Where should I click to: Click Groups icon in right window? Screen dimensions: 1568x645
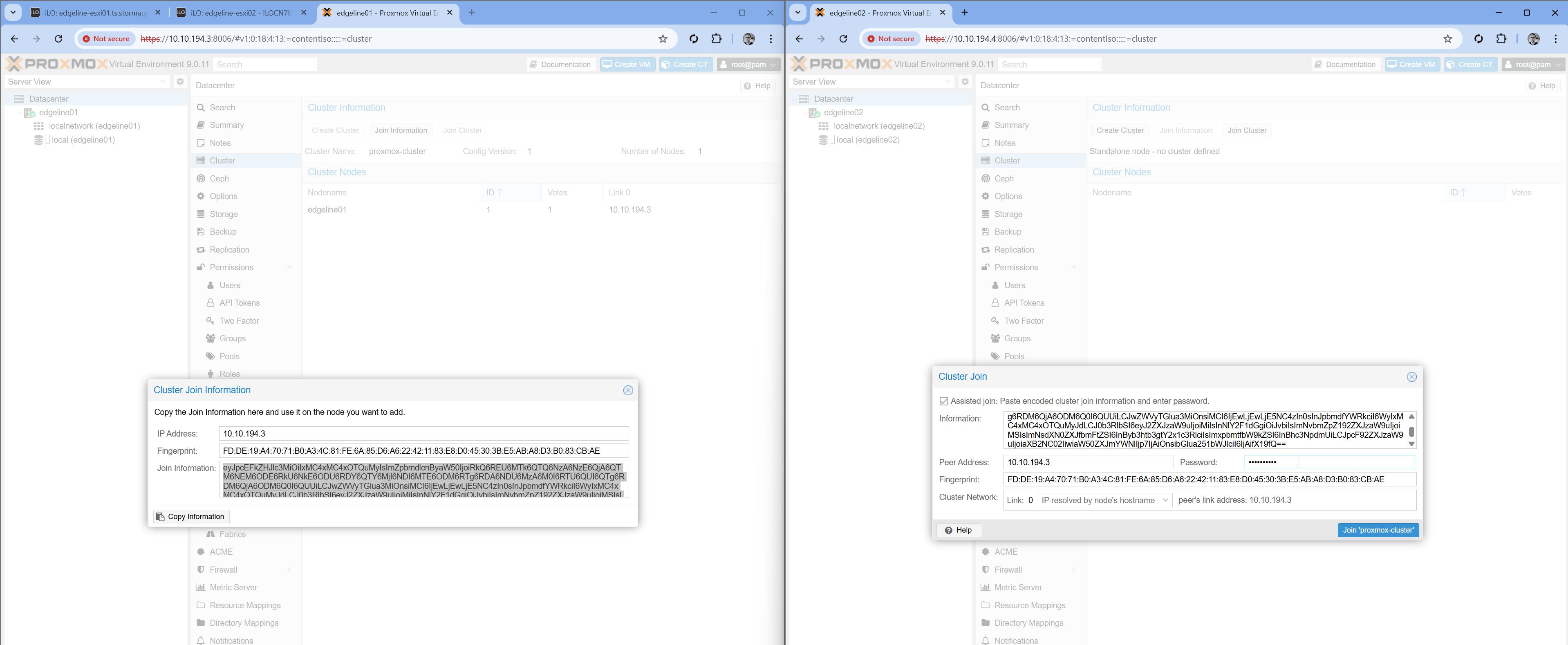(995, 338)
